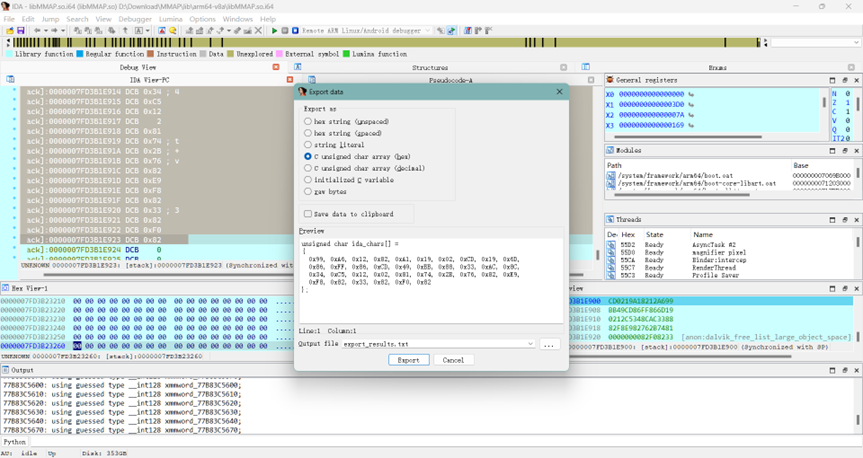
Task: Click the save database floppy icon
Action: 20,31
